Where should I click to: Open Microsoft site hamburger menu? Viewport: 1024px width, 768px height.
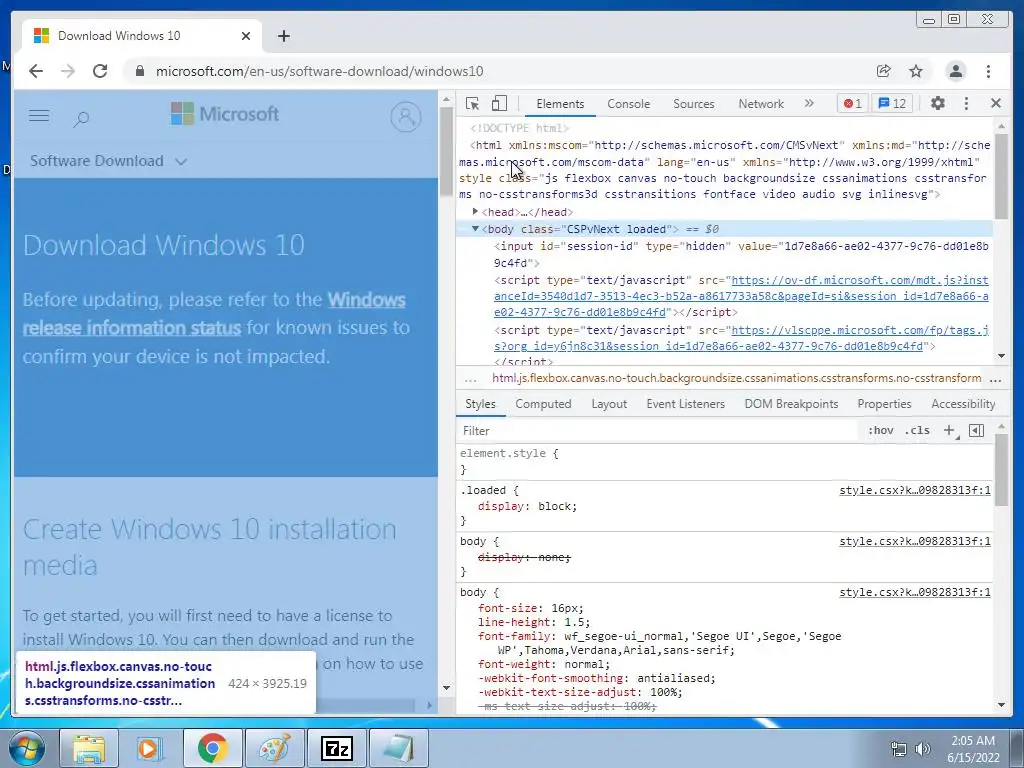pyautogui.click(x=39, y=116)
